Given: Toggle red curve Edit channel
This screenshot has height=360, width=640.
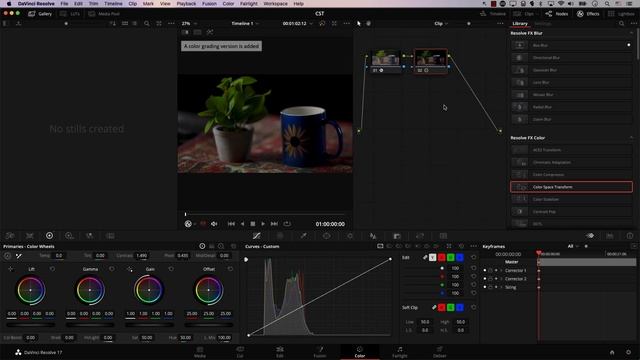Looking at the screenshot, I should point(442,258).
